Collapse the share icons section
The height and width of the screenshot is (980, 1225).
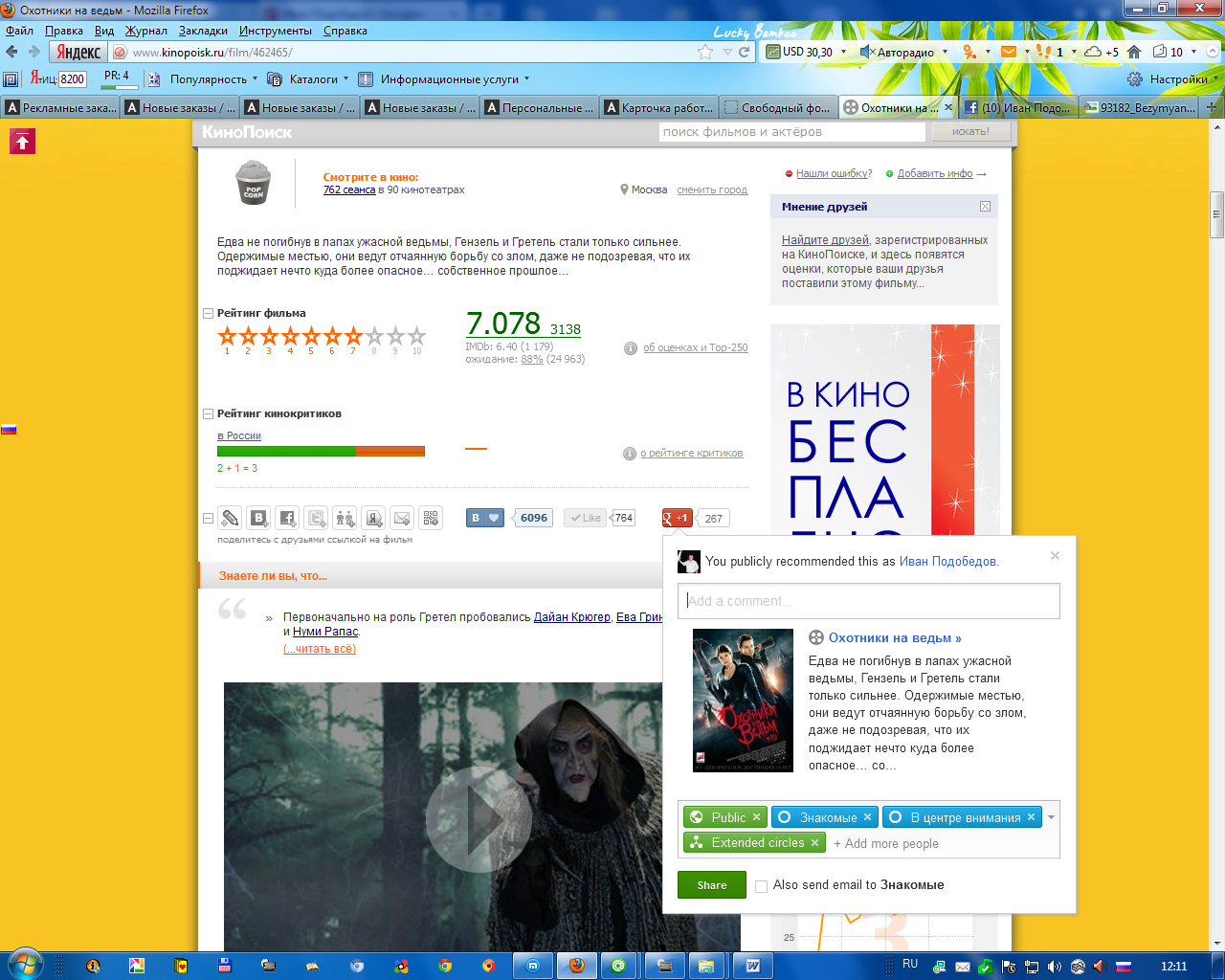(208, 518)
